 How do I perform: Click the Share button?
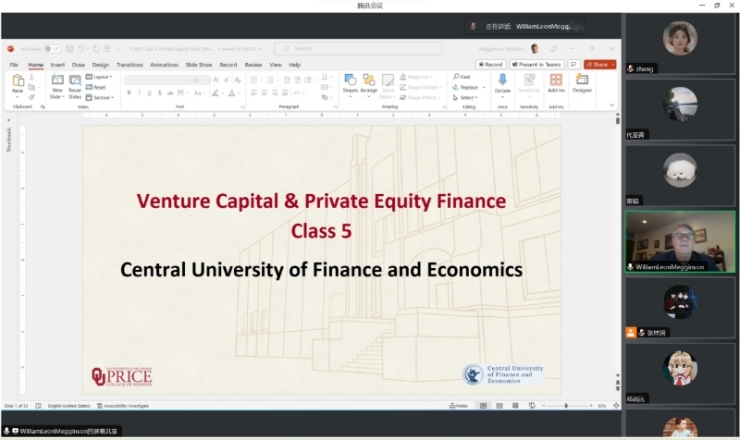tap(599, 64)
